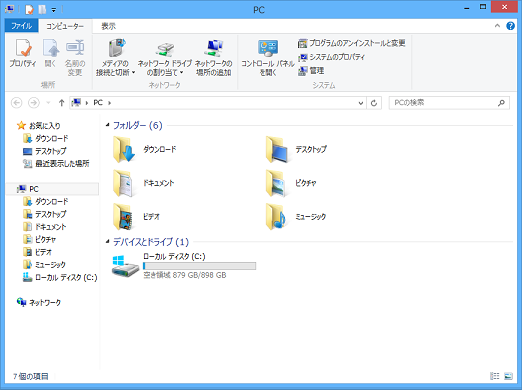This screenshot has height=390, width=522.
Task: Select ローカルディスク (C:) in the sidebar
Action: 60,277
